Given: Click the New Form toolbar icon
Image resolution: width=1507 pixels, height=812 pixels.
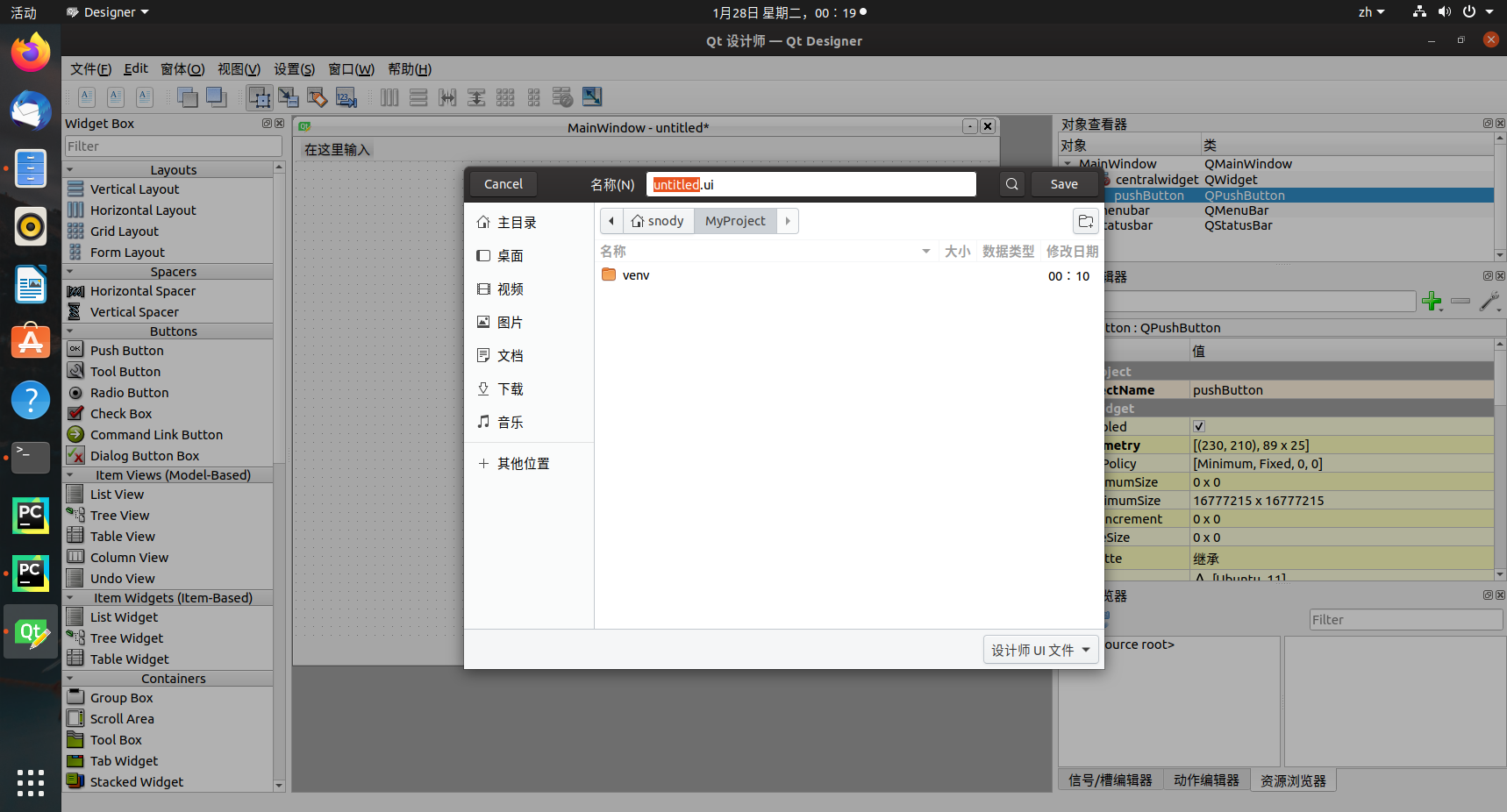Looking at the screenshot, I should point(86,97).
